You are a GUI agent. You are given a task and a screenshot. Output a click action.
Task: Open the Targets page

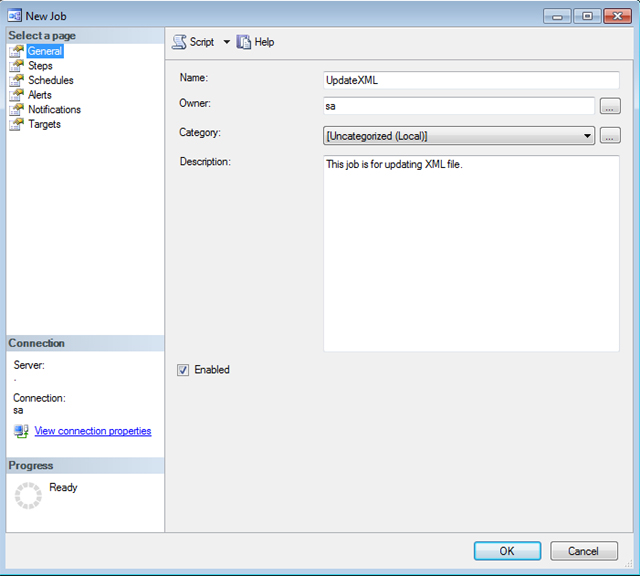pos(44,125)
